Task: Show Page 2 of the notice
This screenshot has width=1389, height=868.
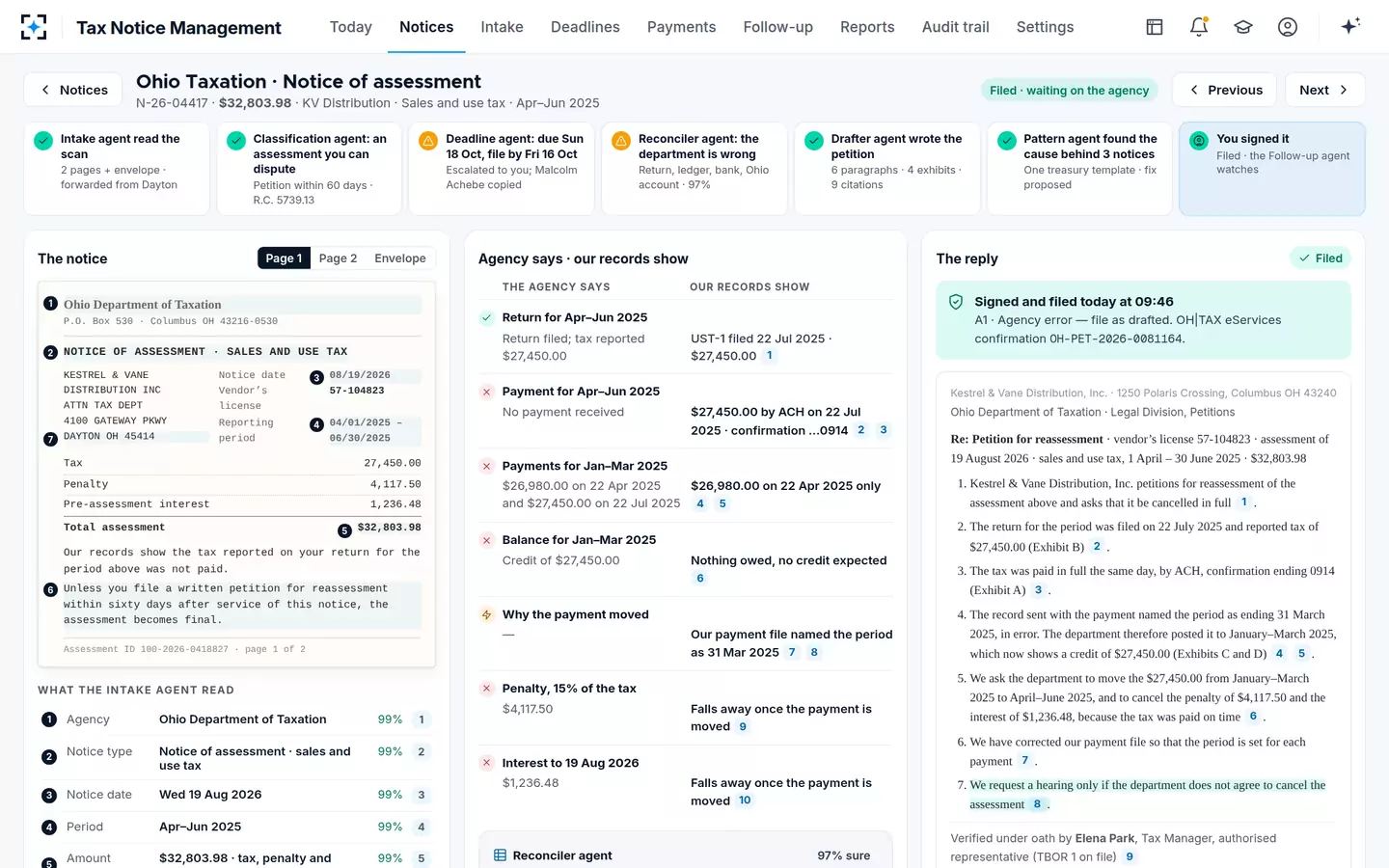Action: coord(338,258)
